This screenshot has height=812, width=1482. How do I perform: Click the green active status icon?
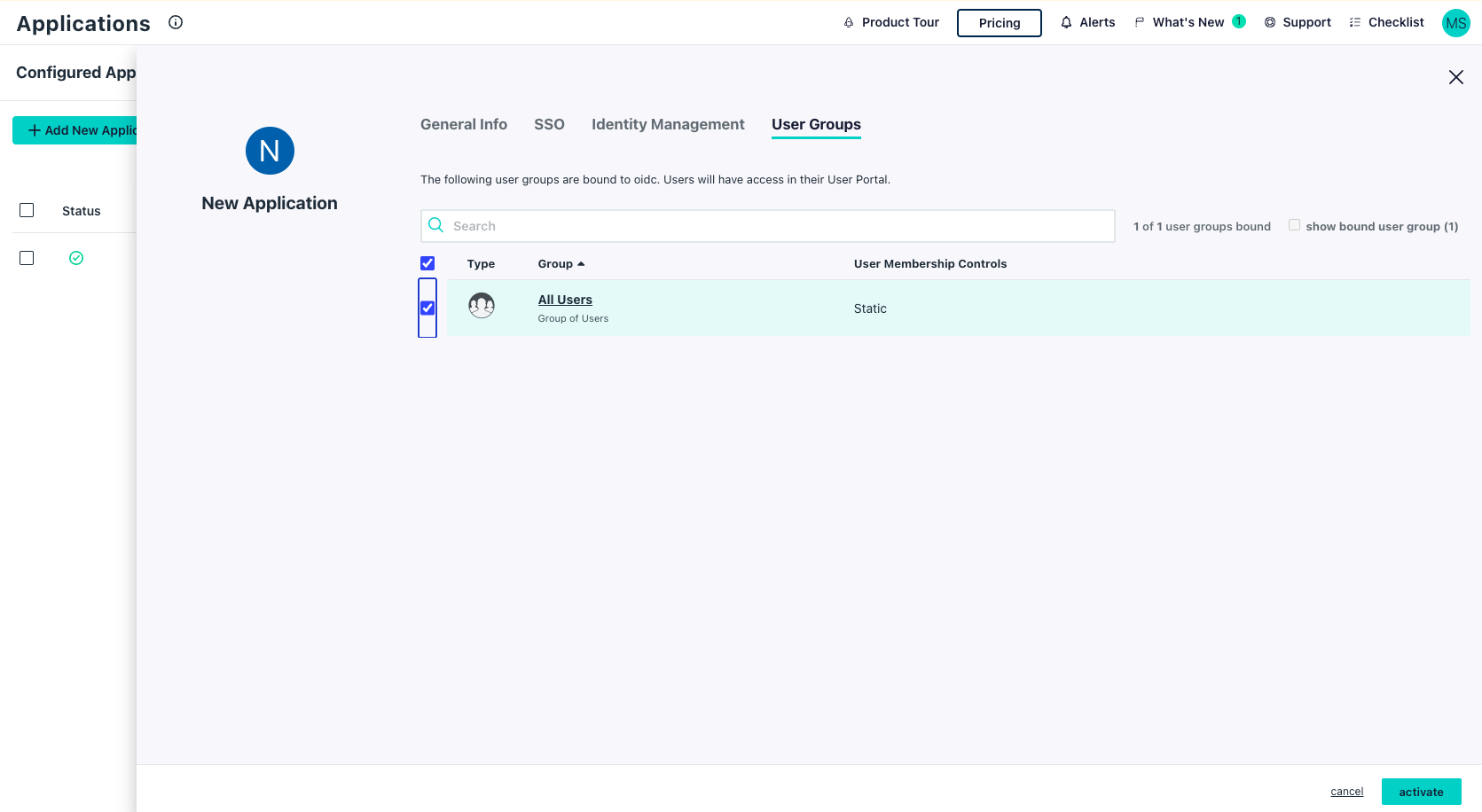76,258
